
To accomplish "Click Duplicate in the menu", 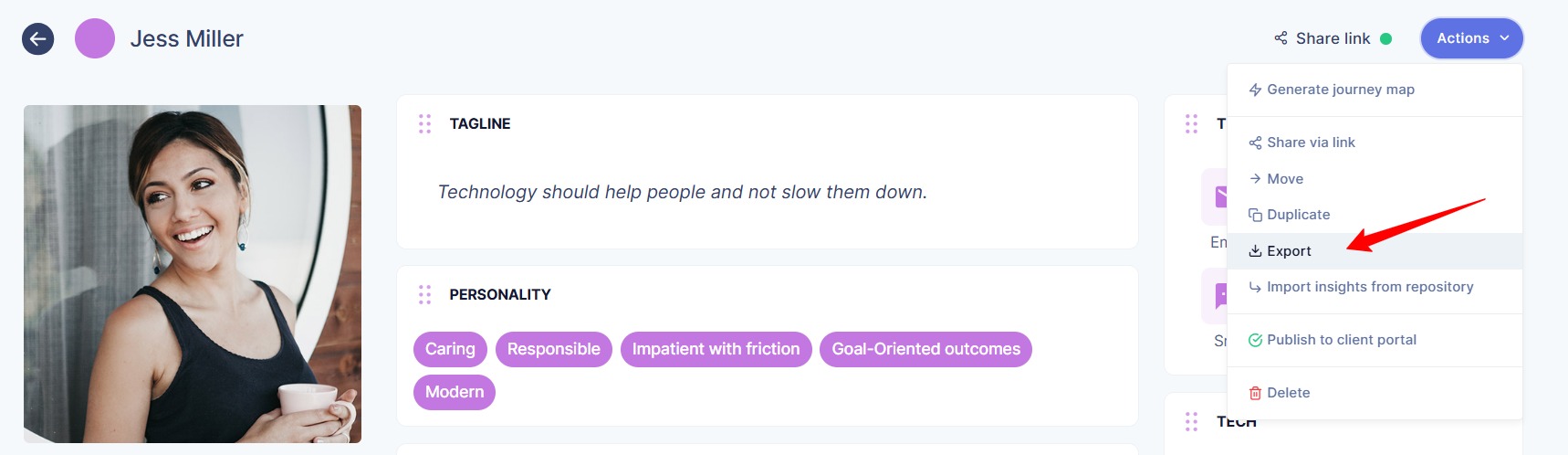I will pos(1298,215).
